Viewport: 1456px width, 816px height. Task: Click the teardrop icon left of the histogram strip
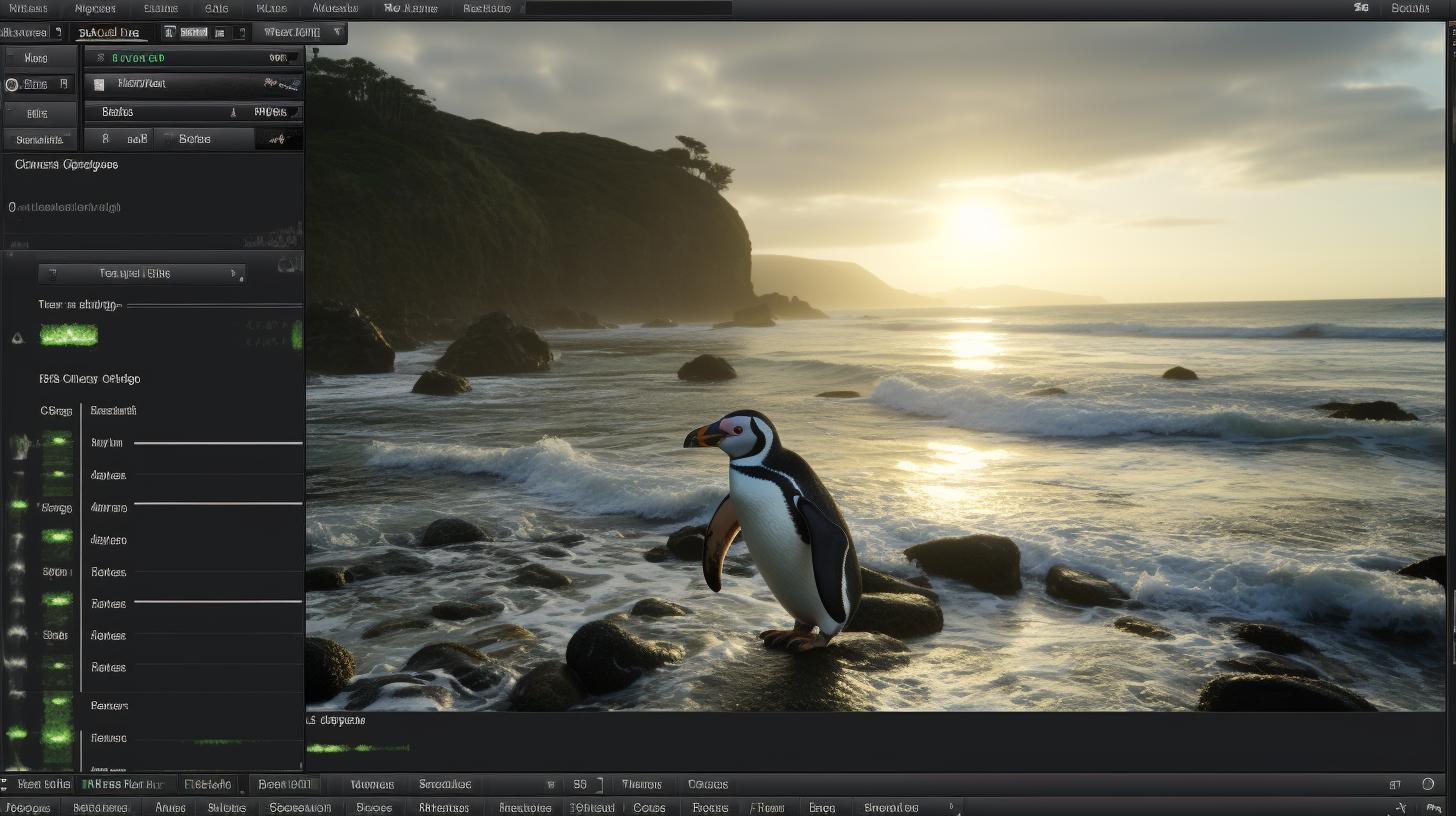tap(18, 338)
